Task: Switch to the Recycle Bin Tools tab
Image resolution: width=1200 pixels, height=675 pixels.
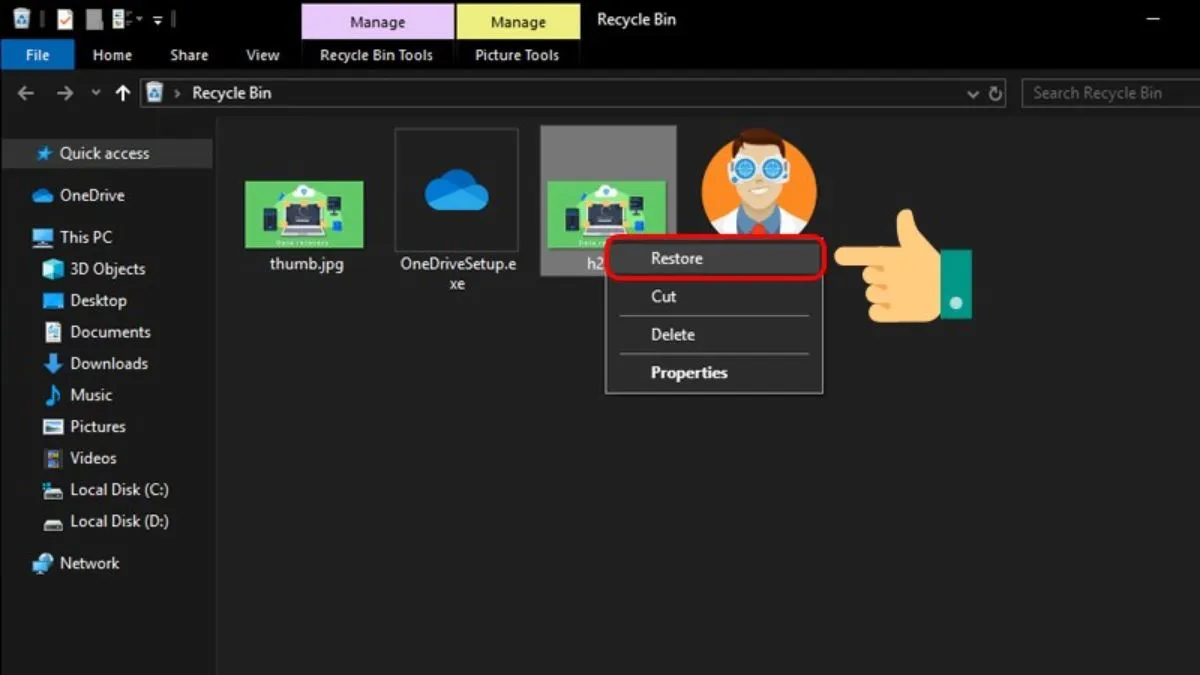Action: [377, 55]
